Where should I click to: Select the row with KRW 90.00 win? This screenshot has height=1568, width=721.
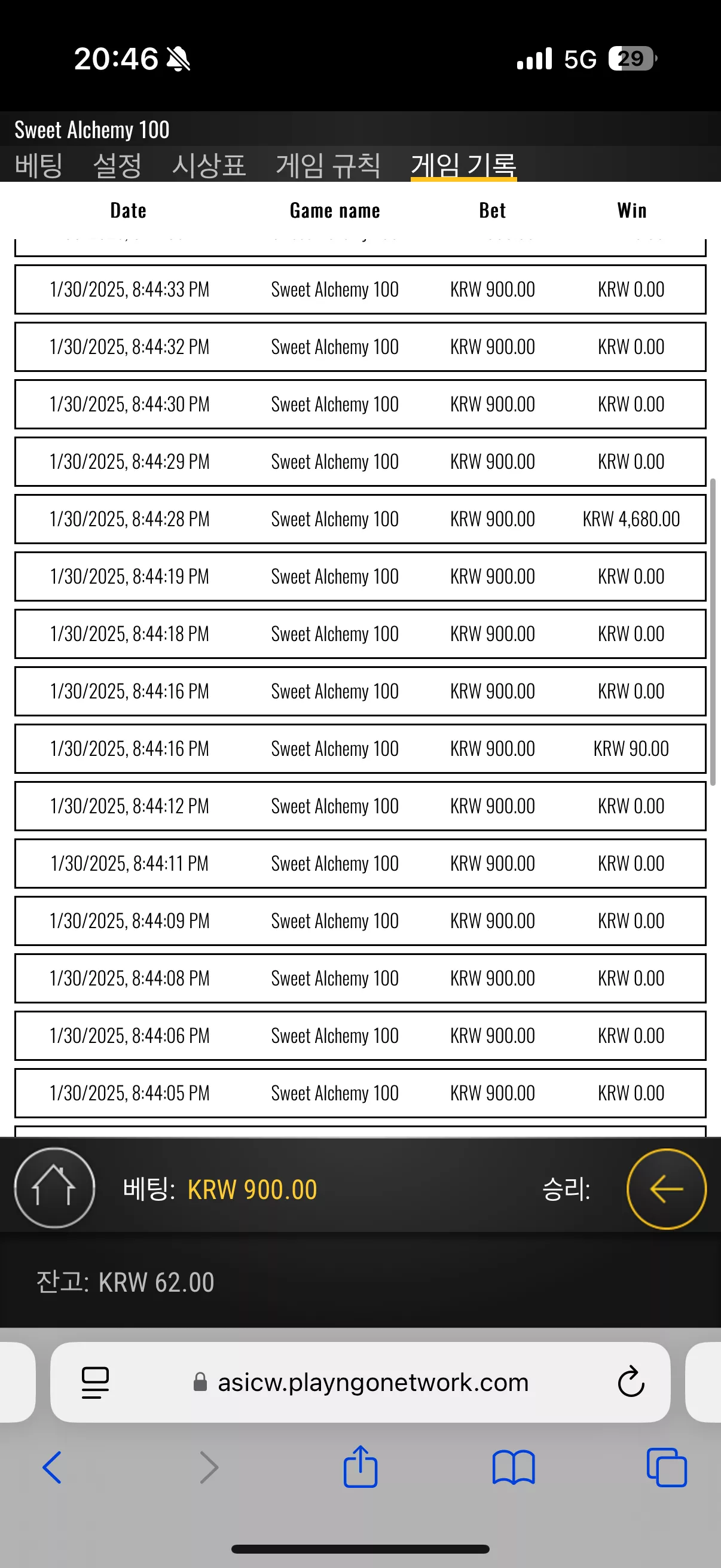point(360,748)
